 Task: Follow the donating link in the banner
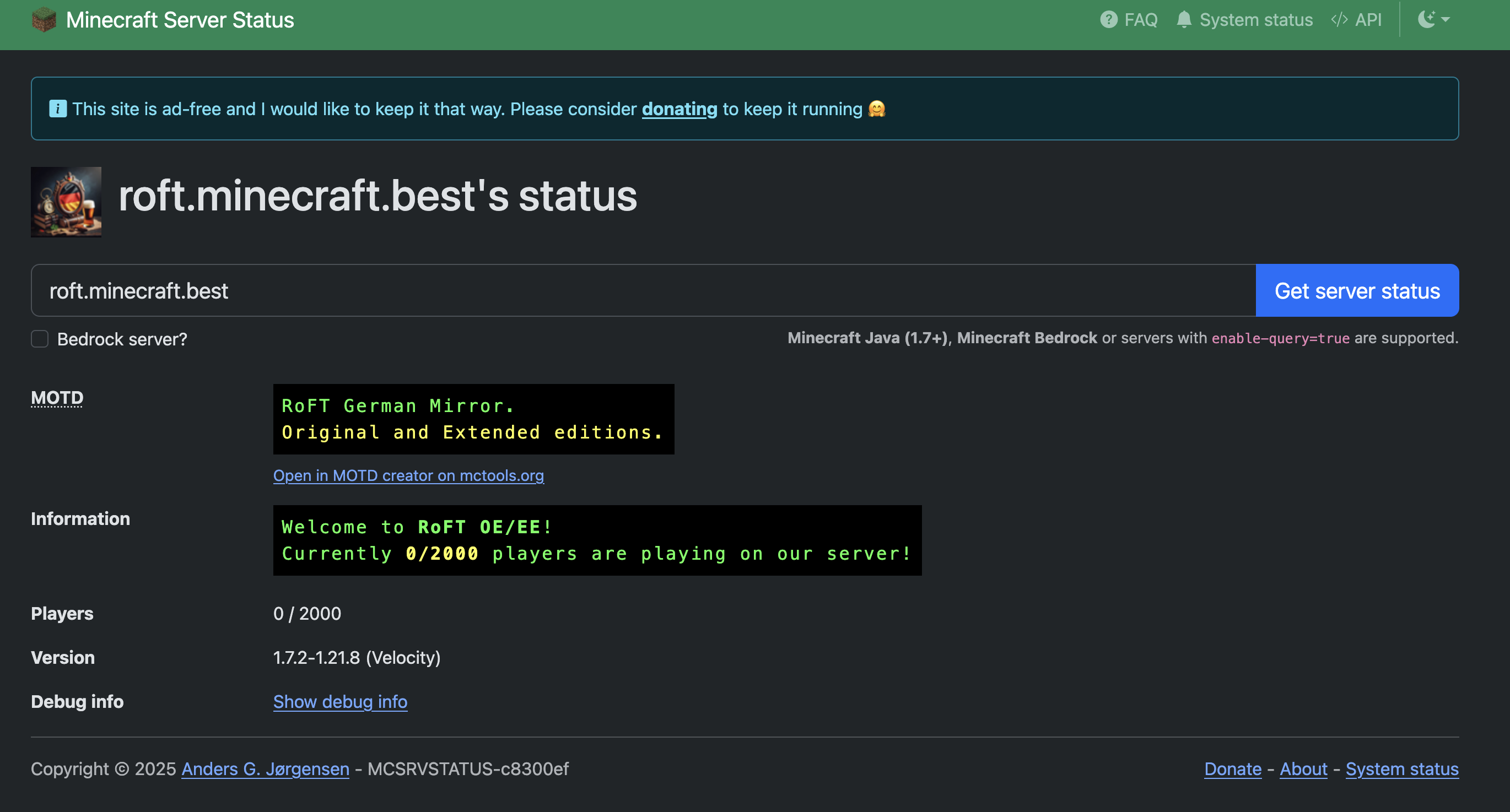tap(680, 109)
